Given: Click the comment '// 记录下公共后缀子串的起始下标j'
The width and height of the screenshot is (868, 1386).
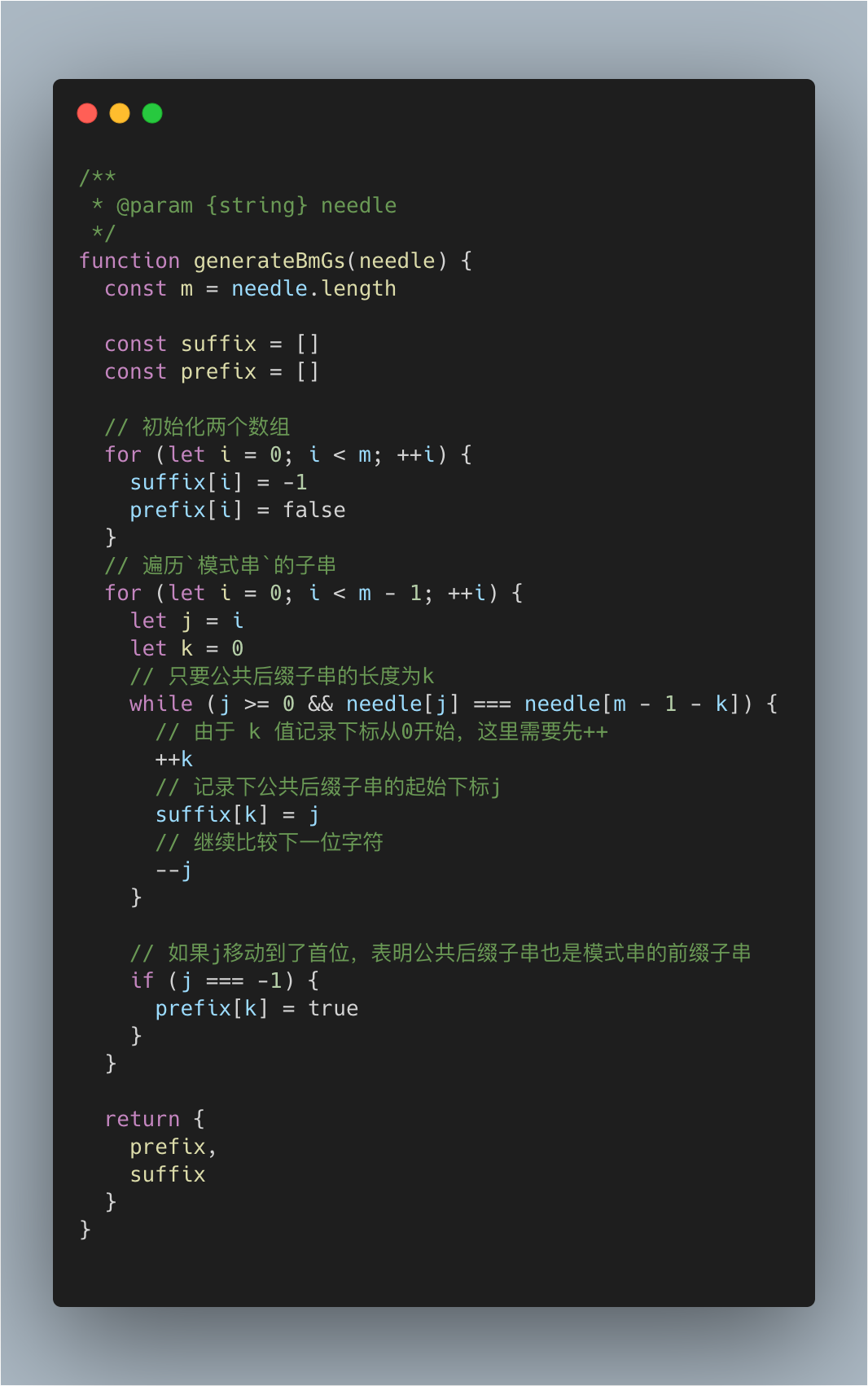Looking at the screenshot, I should [327, 787].
